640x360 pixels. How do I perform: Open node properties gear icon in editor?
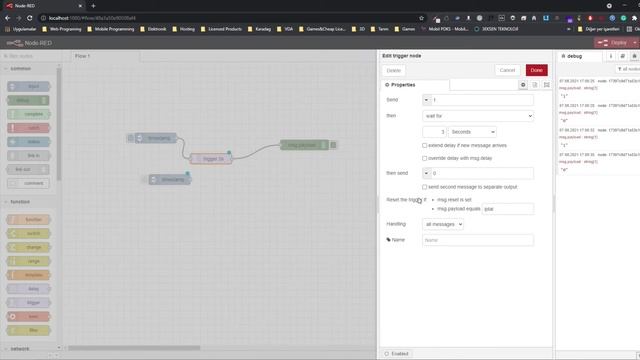coord(523,84)
